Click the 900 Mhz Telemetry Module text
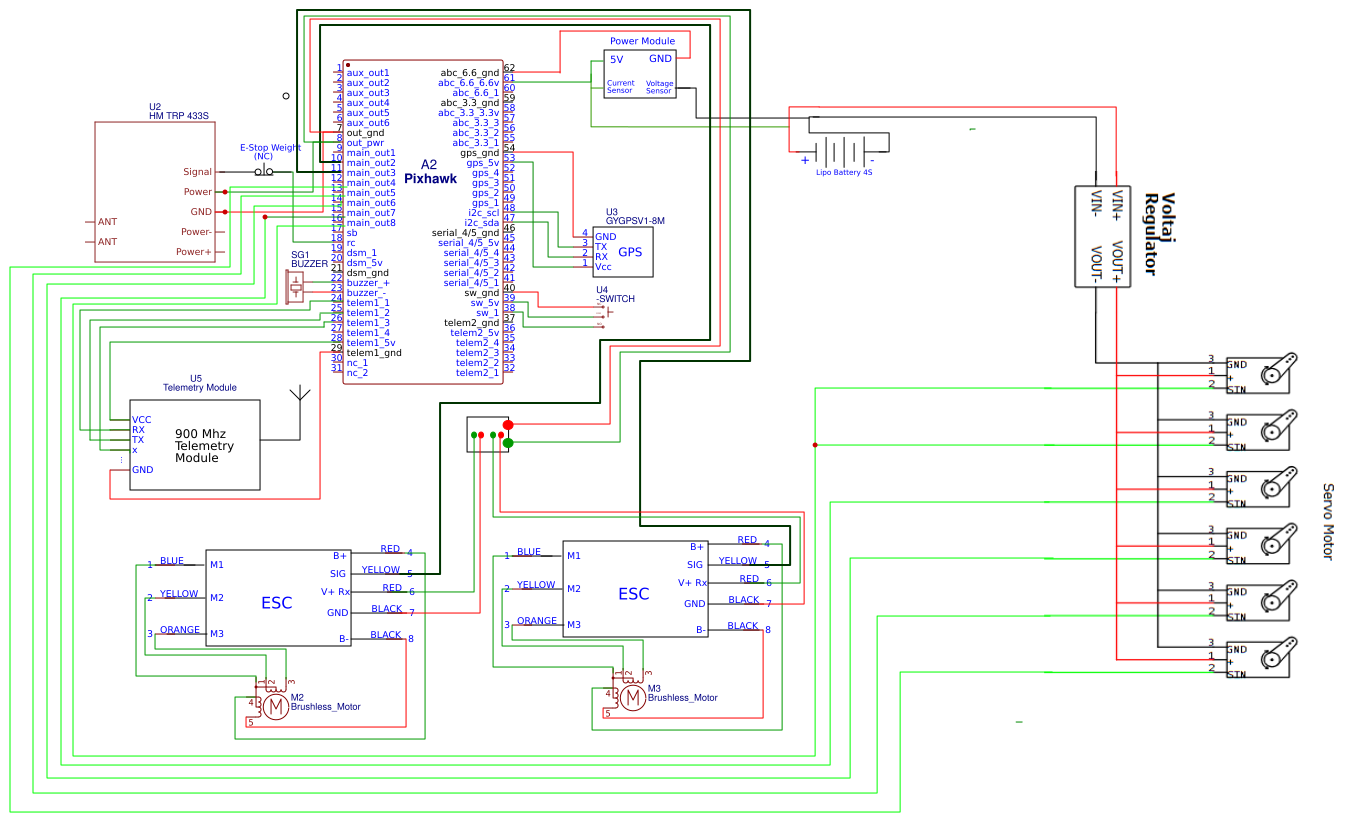1345x822 pixels. click(204, 446)
